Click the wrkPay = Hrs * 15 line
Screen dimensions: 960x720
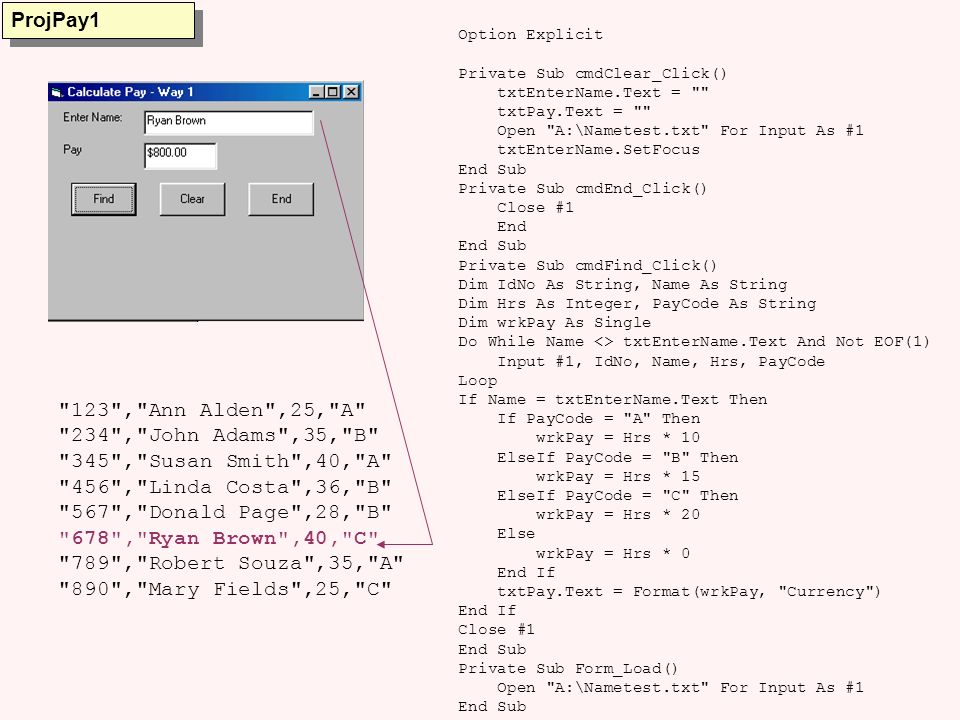(x=618, y=476)
